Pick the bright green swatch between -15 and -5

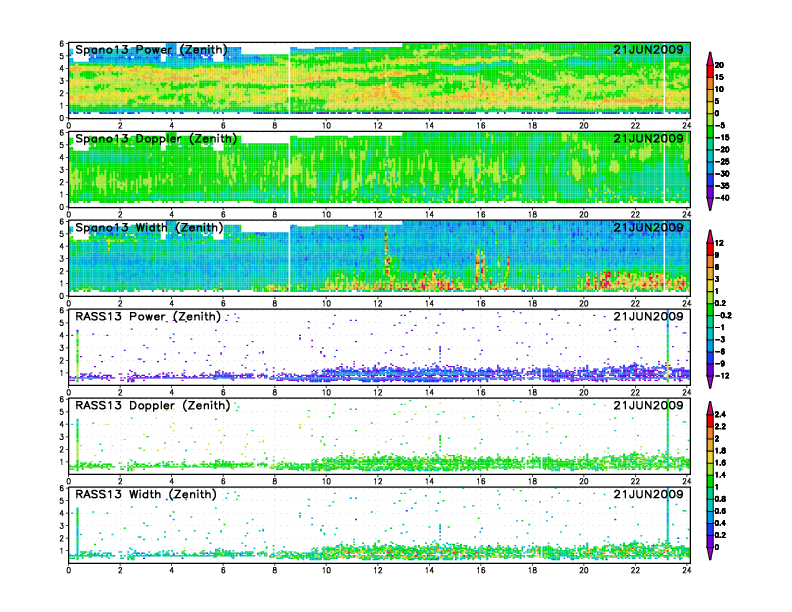tap(710, 131)
